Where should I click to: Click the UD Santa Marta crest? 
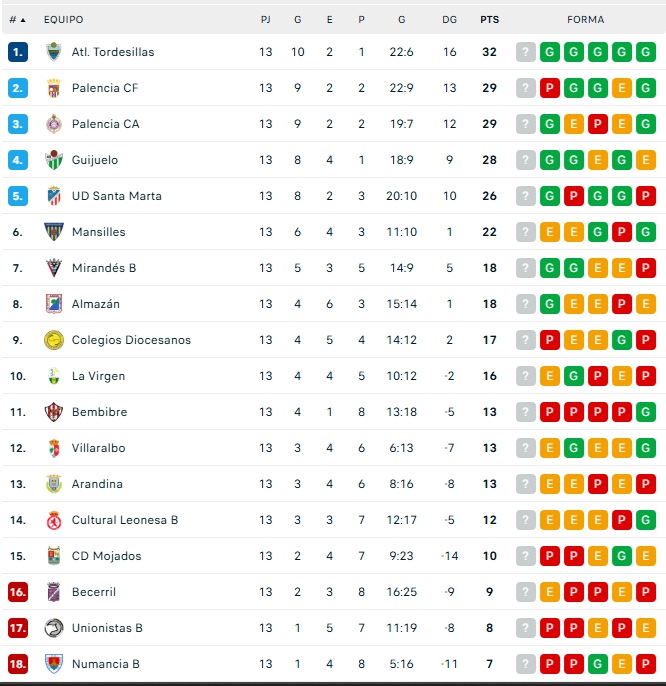point(54,196)
